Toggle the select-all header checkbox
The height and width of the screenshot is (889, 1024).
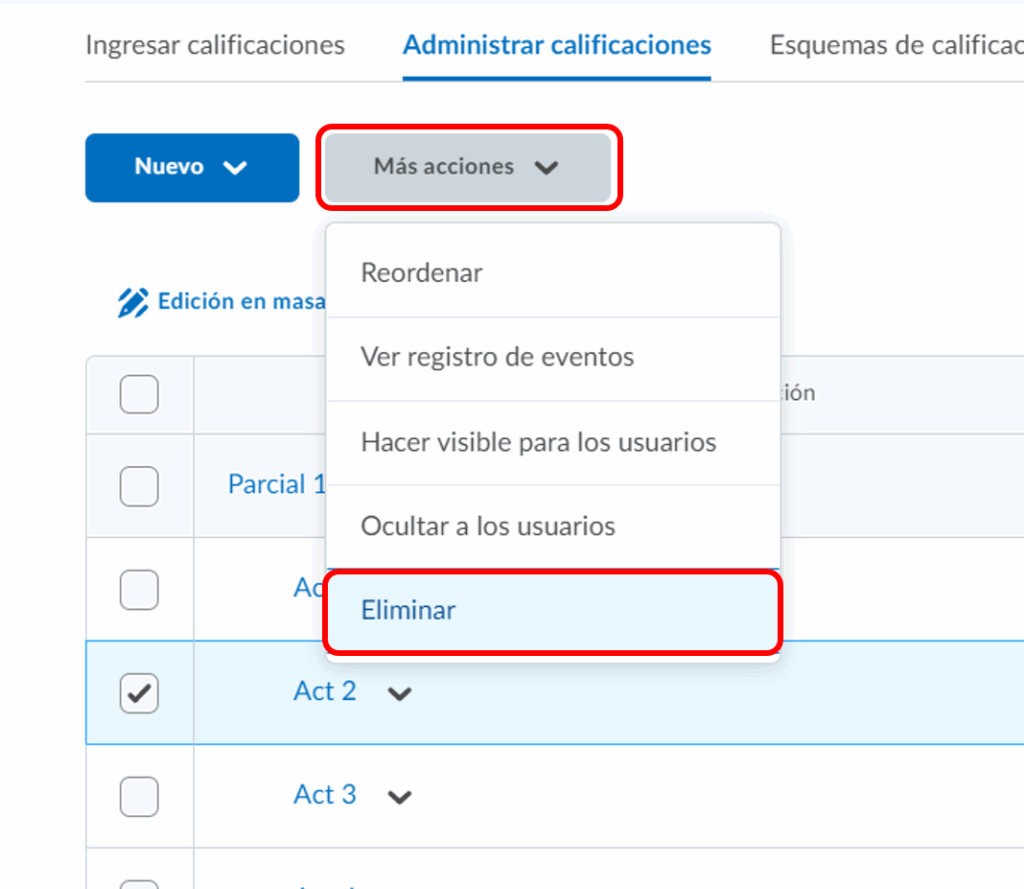139,395
